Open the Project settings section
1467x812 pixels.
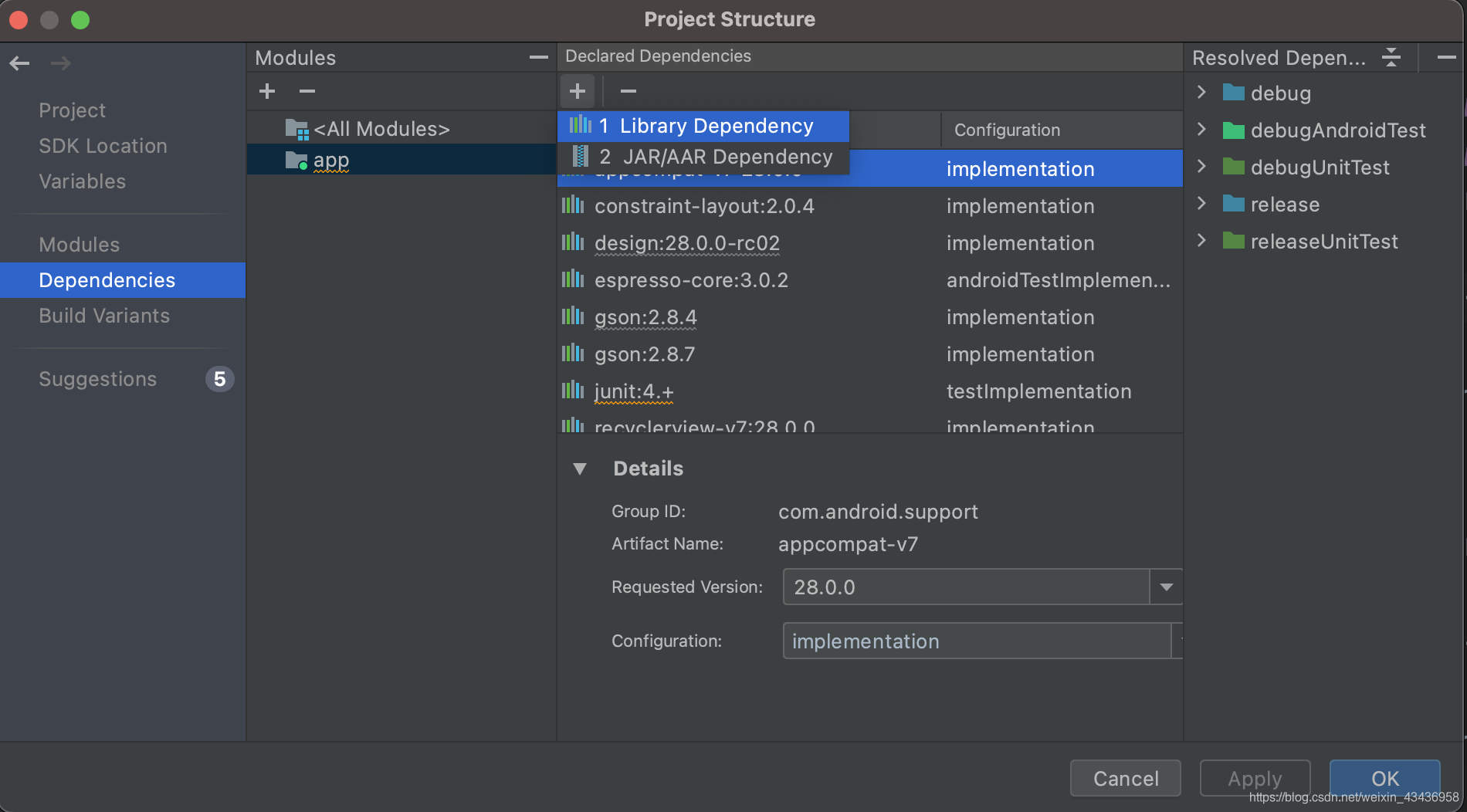(72, 110)
